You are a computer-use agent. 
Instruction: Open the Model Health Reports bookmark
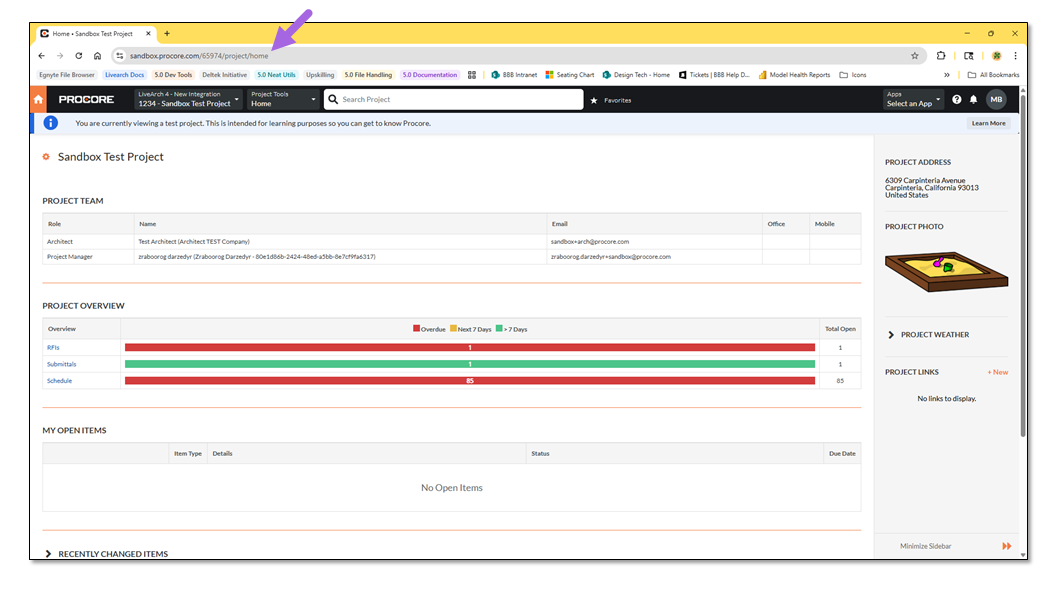[x=795, y=75]
